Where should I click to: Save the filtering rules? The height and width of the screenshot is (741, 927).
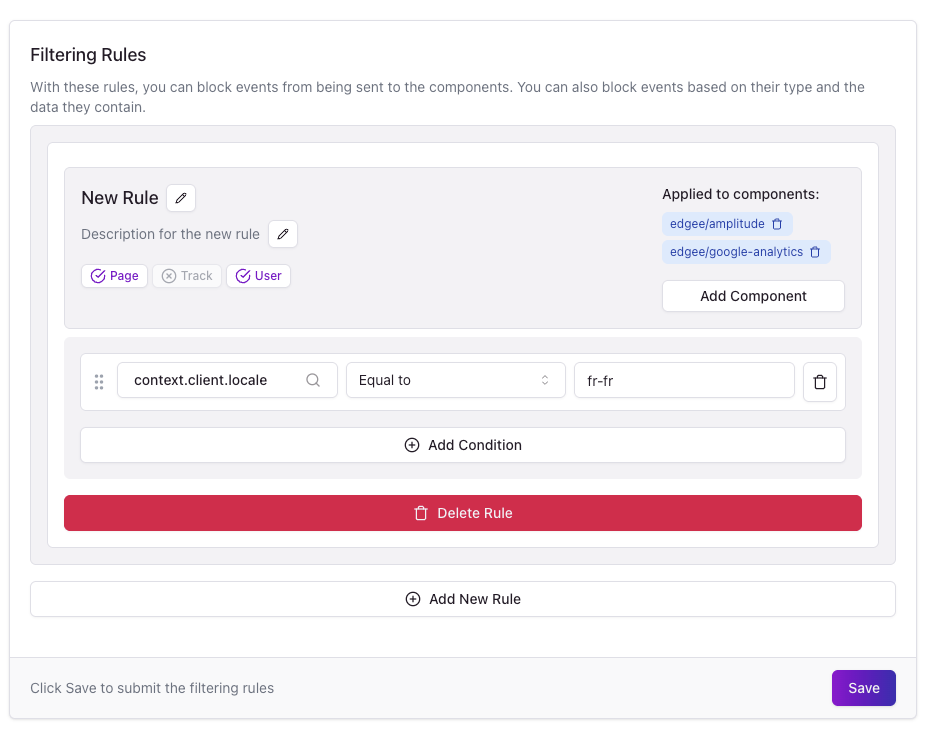tap(864, 688)
